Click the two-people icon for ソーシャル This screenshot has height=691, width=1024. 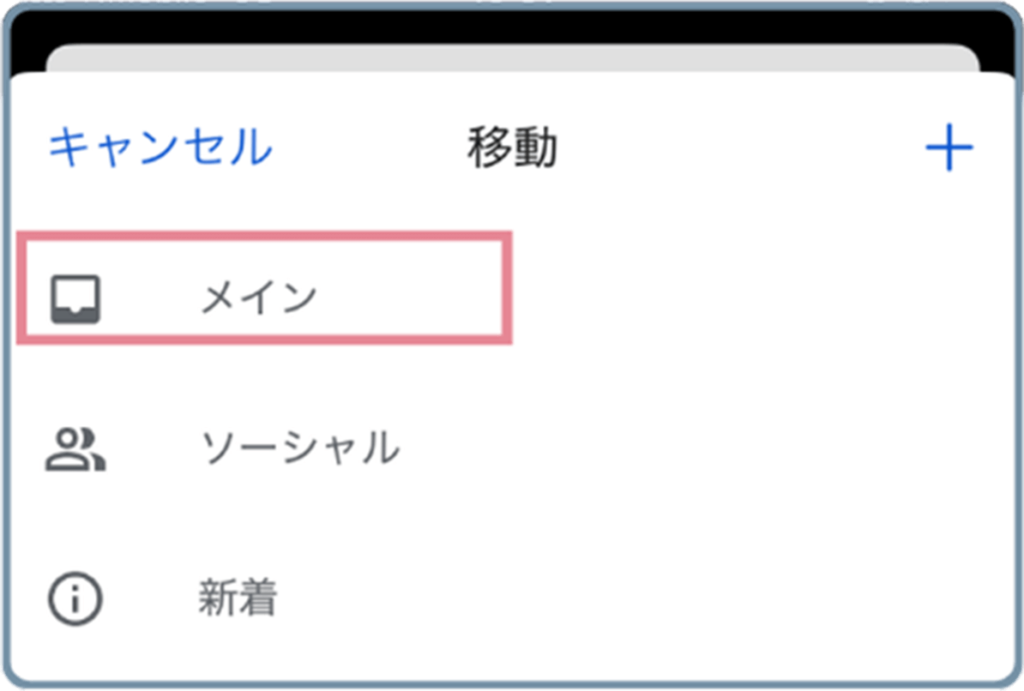click(x=75, y=449)
